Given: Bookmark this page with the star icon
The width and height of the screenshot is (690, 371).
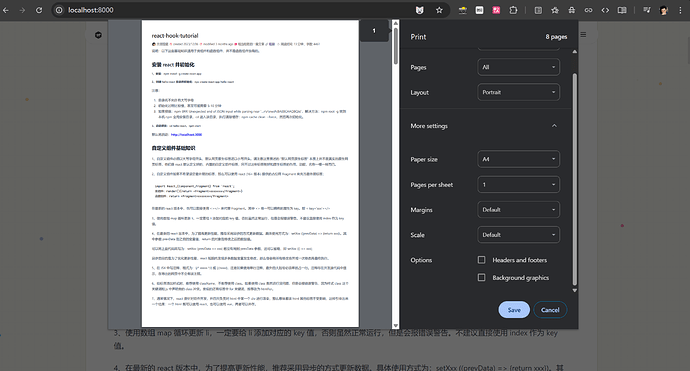Looking at the screenshot, I should click(x=439, y=10).
